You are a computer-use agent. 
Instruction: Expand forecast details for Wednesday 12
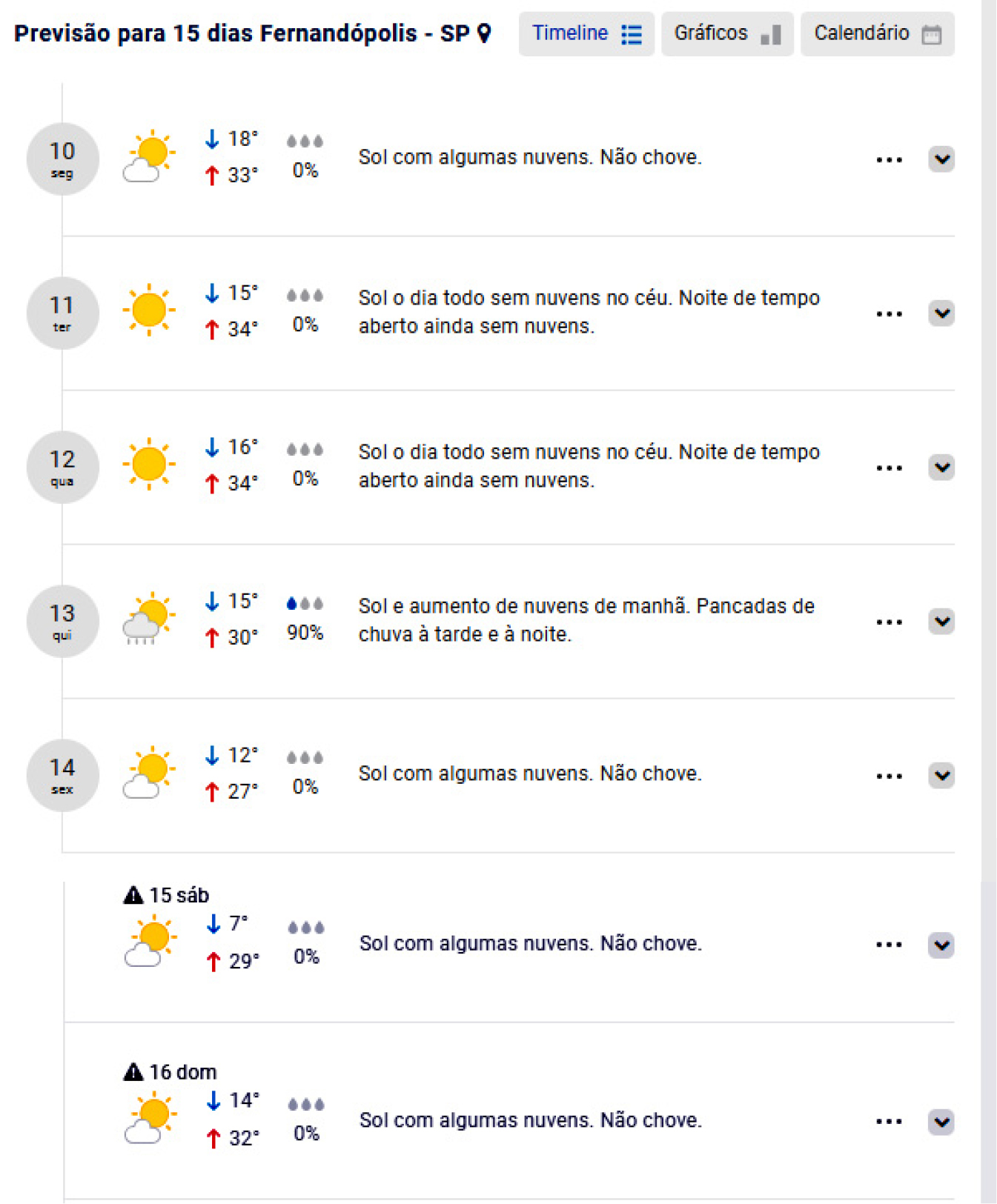tap(941, 468)
